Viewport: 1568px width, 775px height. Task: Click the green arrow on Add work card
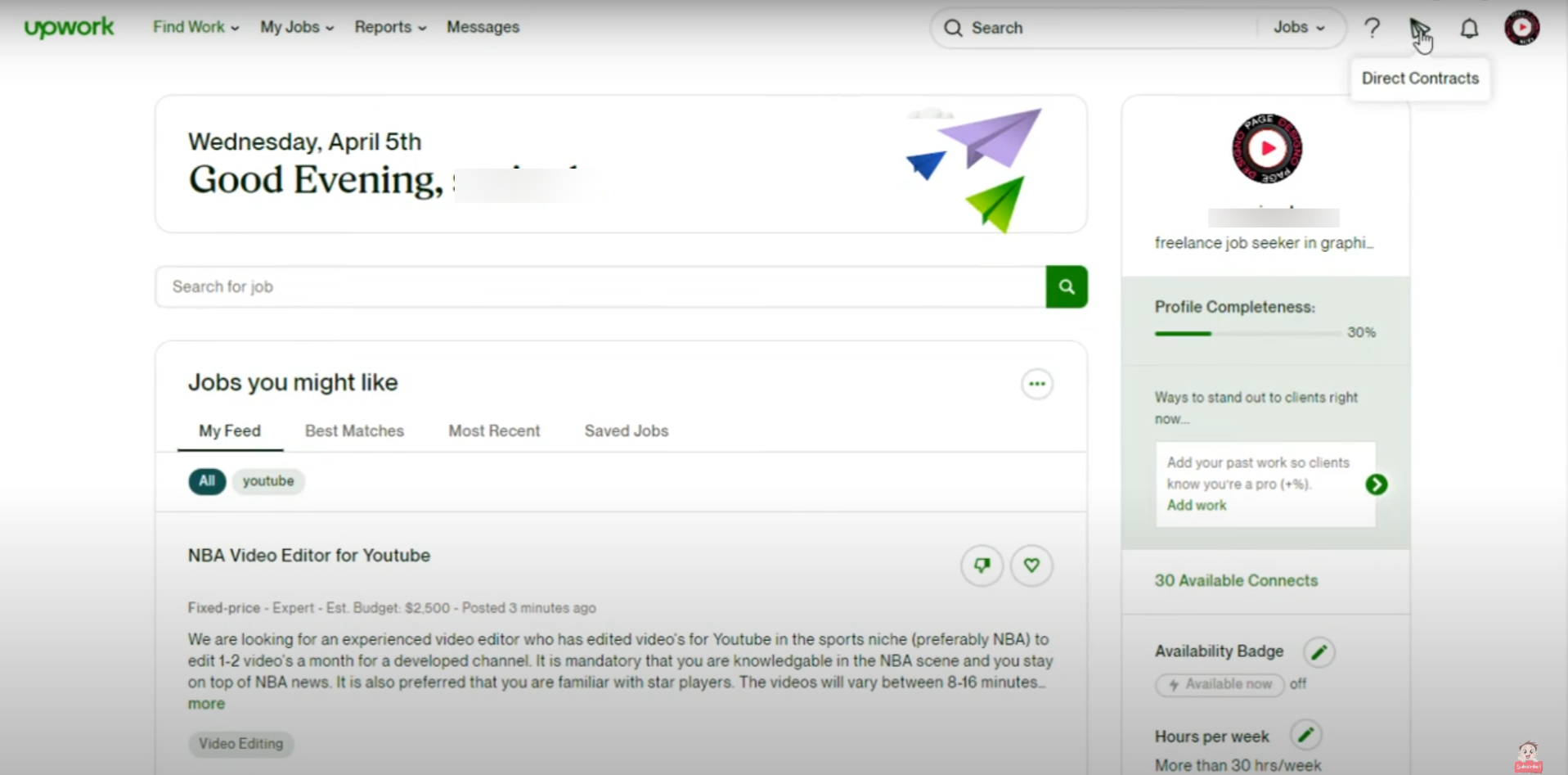coord(1376,484)
